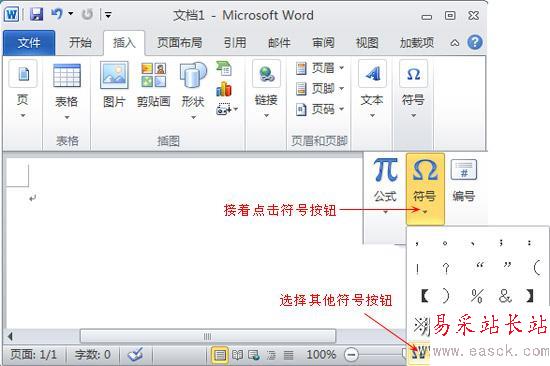This screenshot has height=366, width=550.
Task: Open Word Help question mark icon
Action: point(475,43)
